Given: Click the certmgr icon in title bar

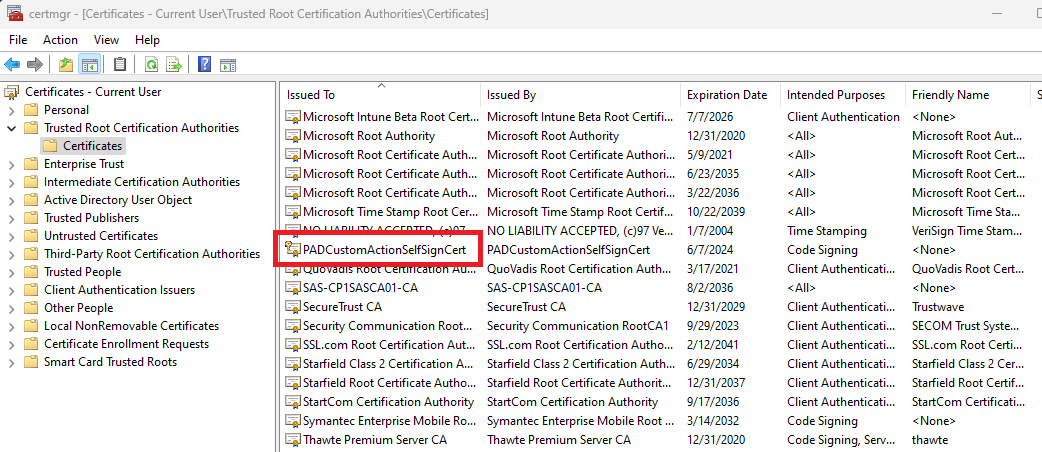Looking at the screenshot, I should (15, 13).
